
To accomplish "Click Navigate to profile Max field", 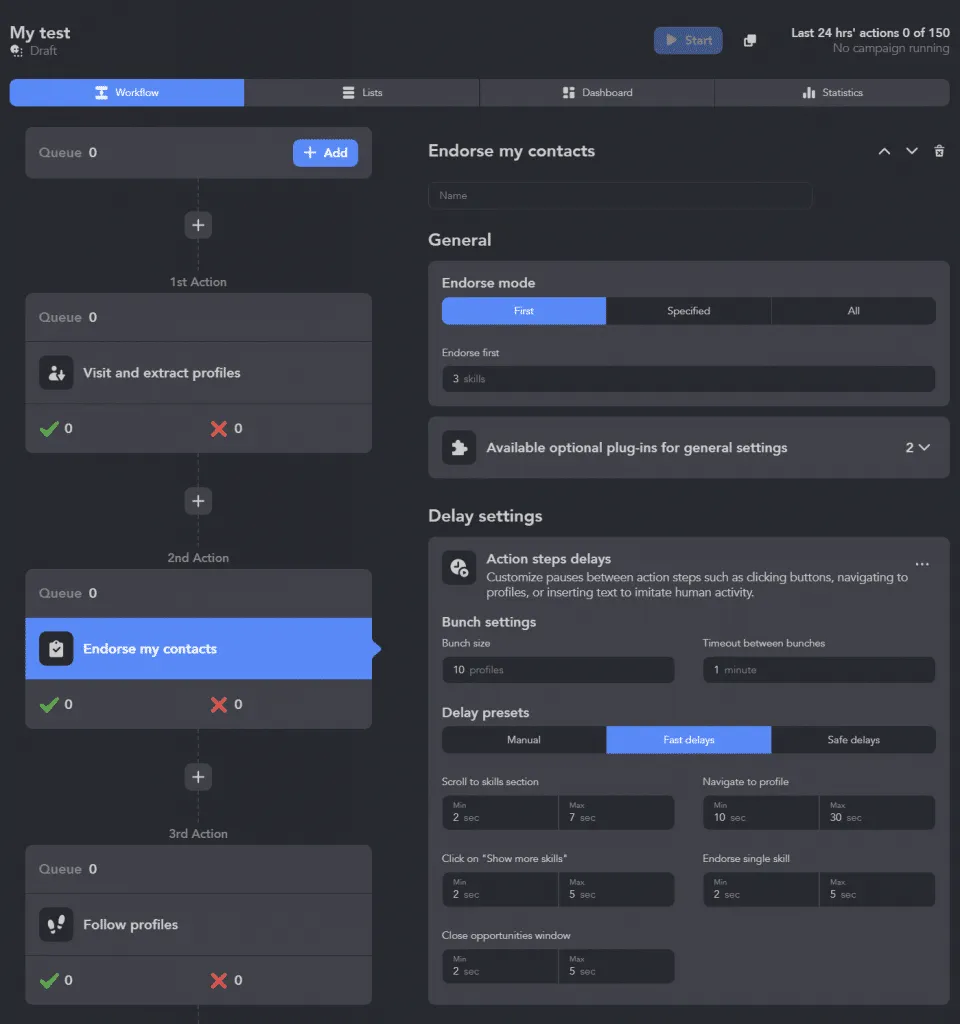I will (x=878, y=812).
